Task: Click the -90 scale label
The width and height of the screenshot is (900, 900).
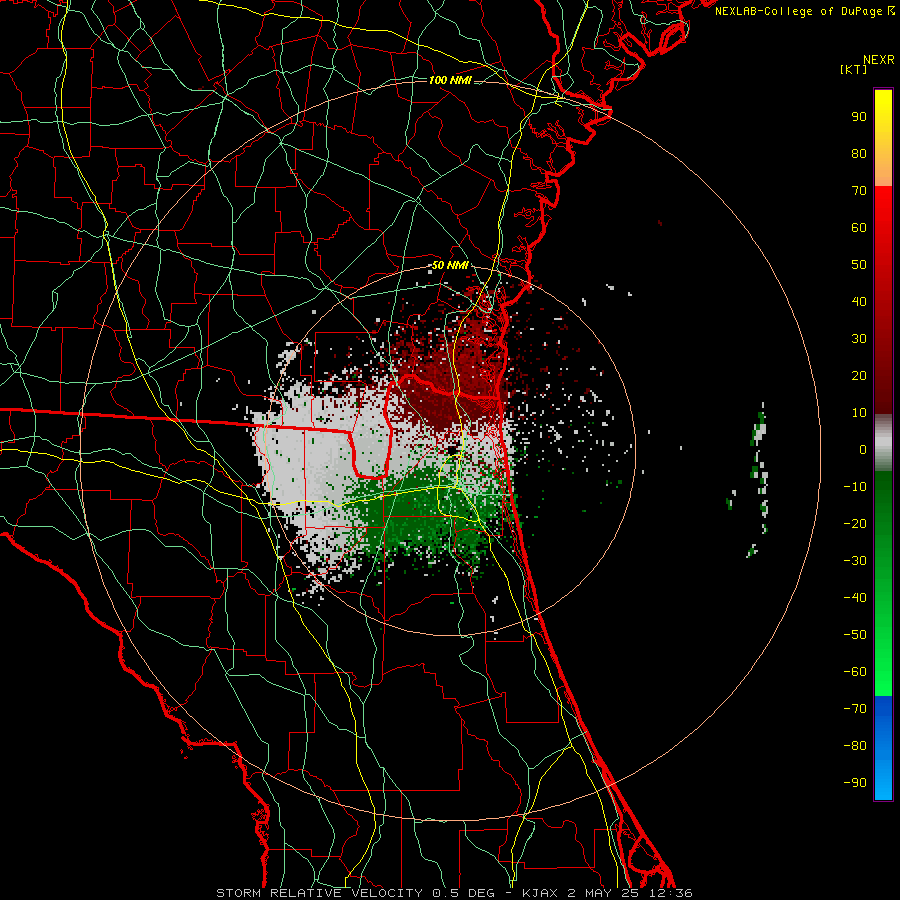Action: [x=855, y=783]
